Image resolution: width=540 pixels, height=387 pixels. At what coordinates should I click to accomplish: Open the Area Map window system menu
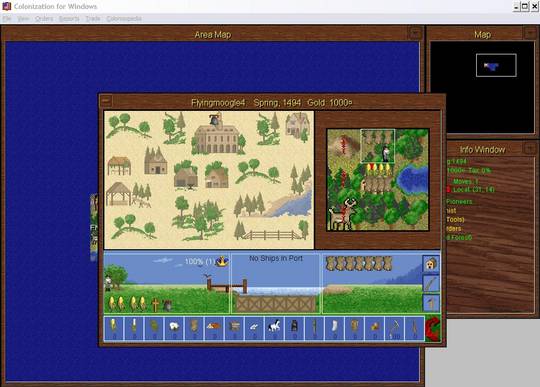click(415, 33)
